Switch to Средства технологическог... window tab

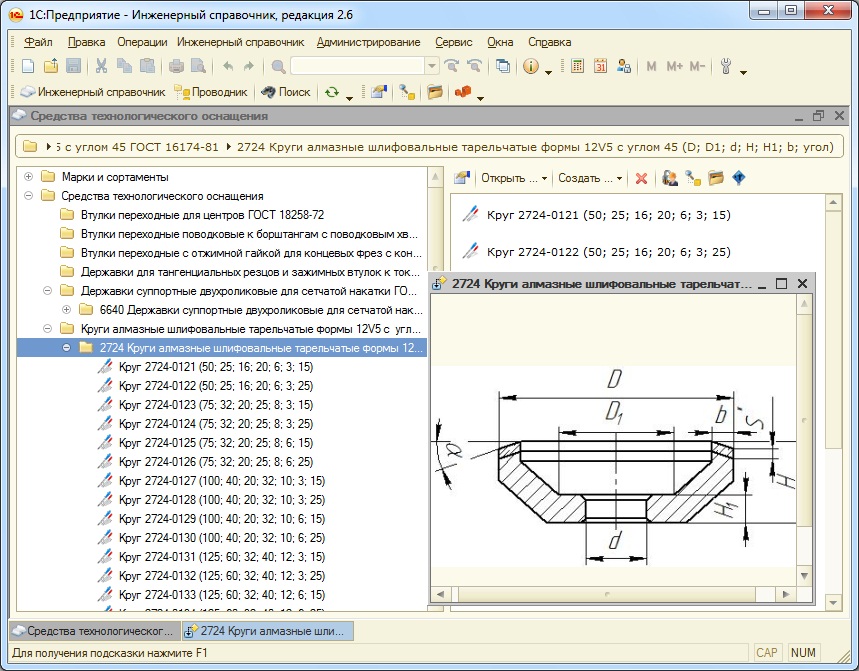point(95,631)
